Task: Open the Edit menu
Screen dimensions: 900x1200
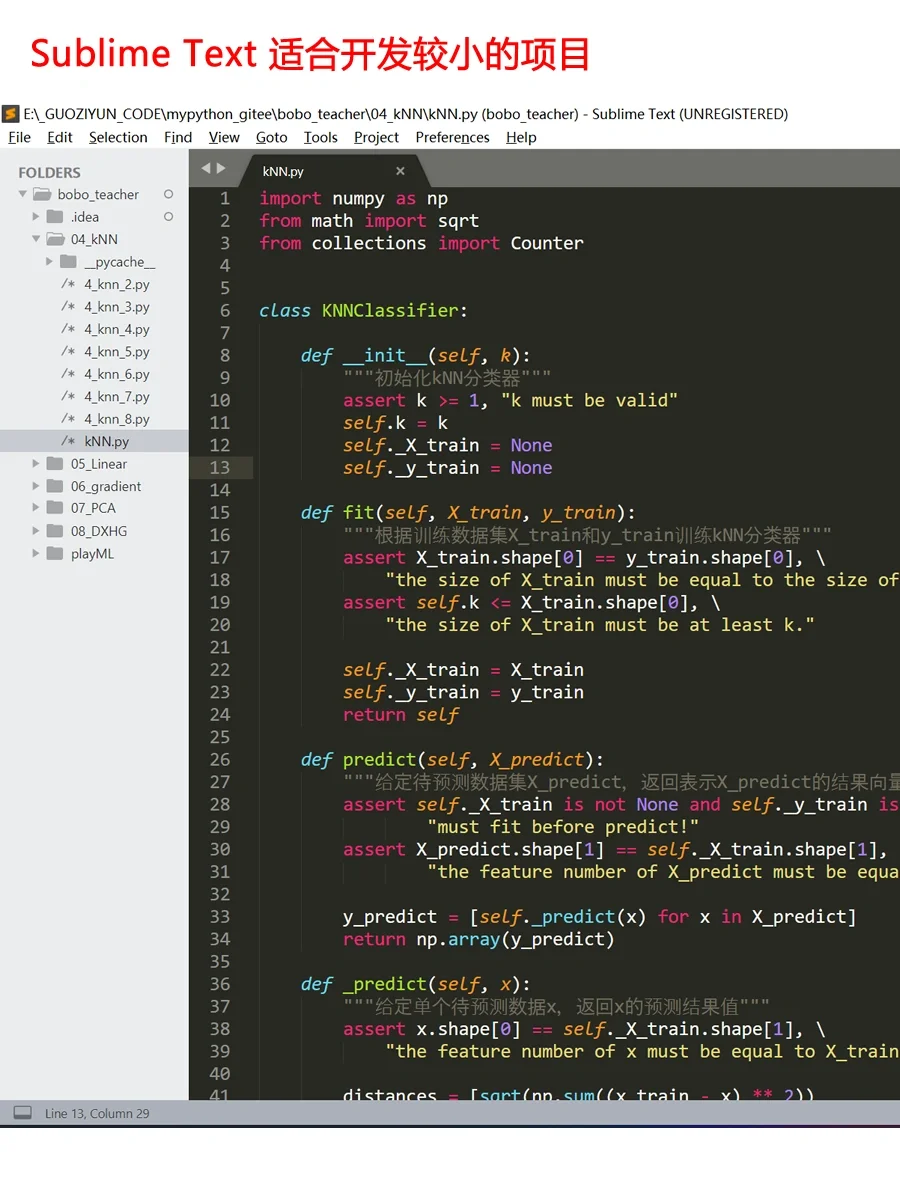Action: pos(60,137)
